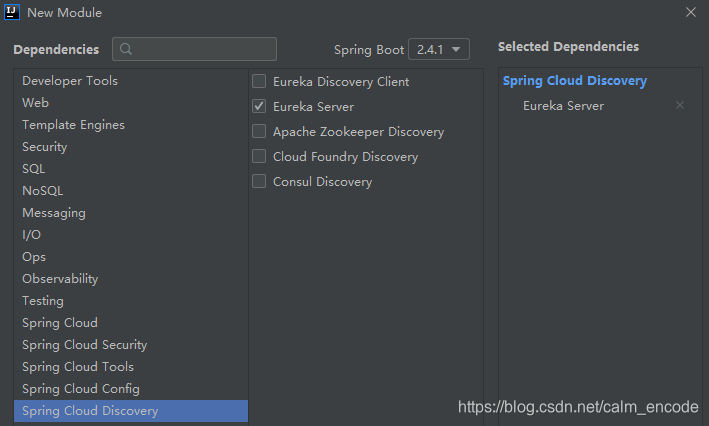The image size is (709, 426).
Task: Enable Consul Discovery checkbox
Action: (259, 181)
